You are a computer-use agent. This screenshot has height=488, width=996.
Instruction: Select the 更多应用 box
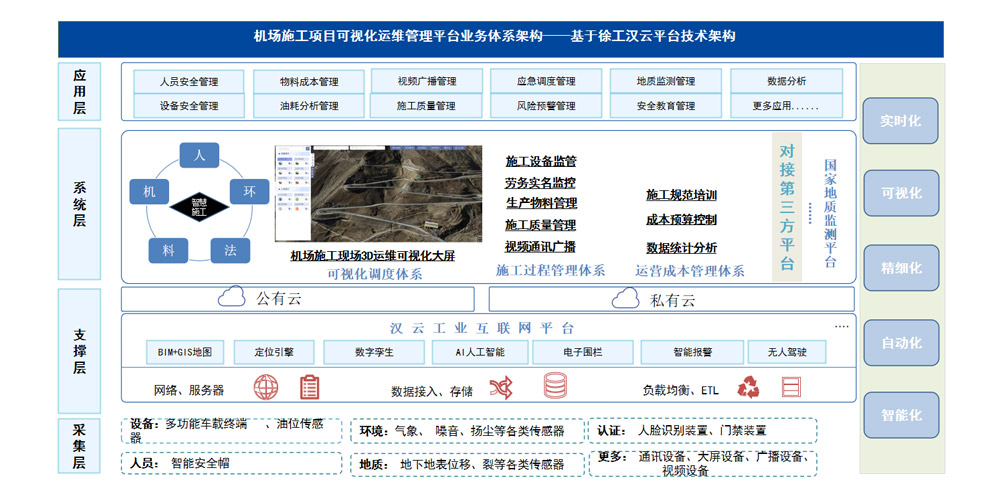tap(786, 105)
